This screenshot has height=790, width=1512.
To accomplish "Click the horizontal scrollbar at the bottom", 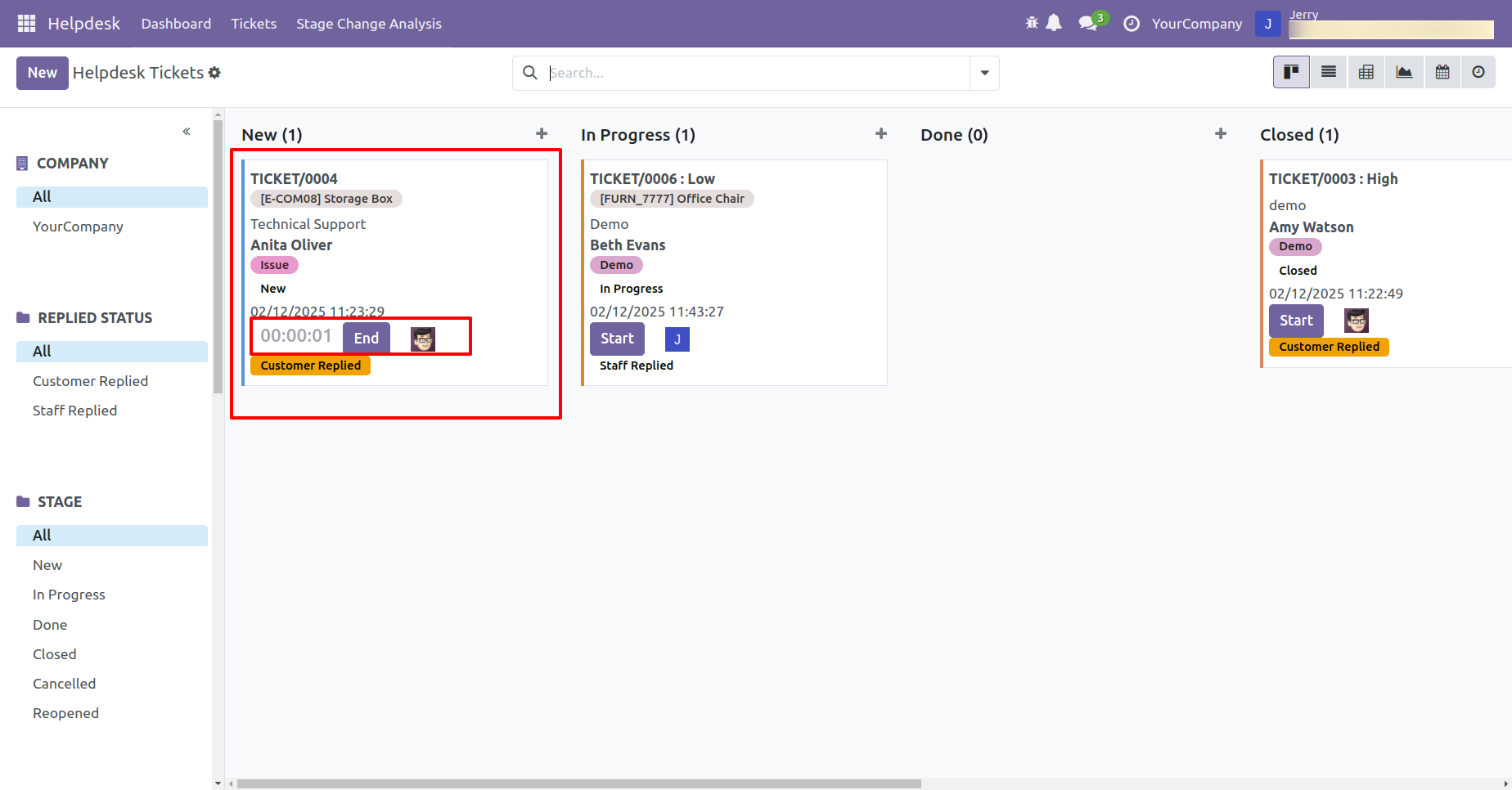I will pos(578,783).
